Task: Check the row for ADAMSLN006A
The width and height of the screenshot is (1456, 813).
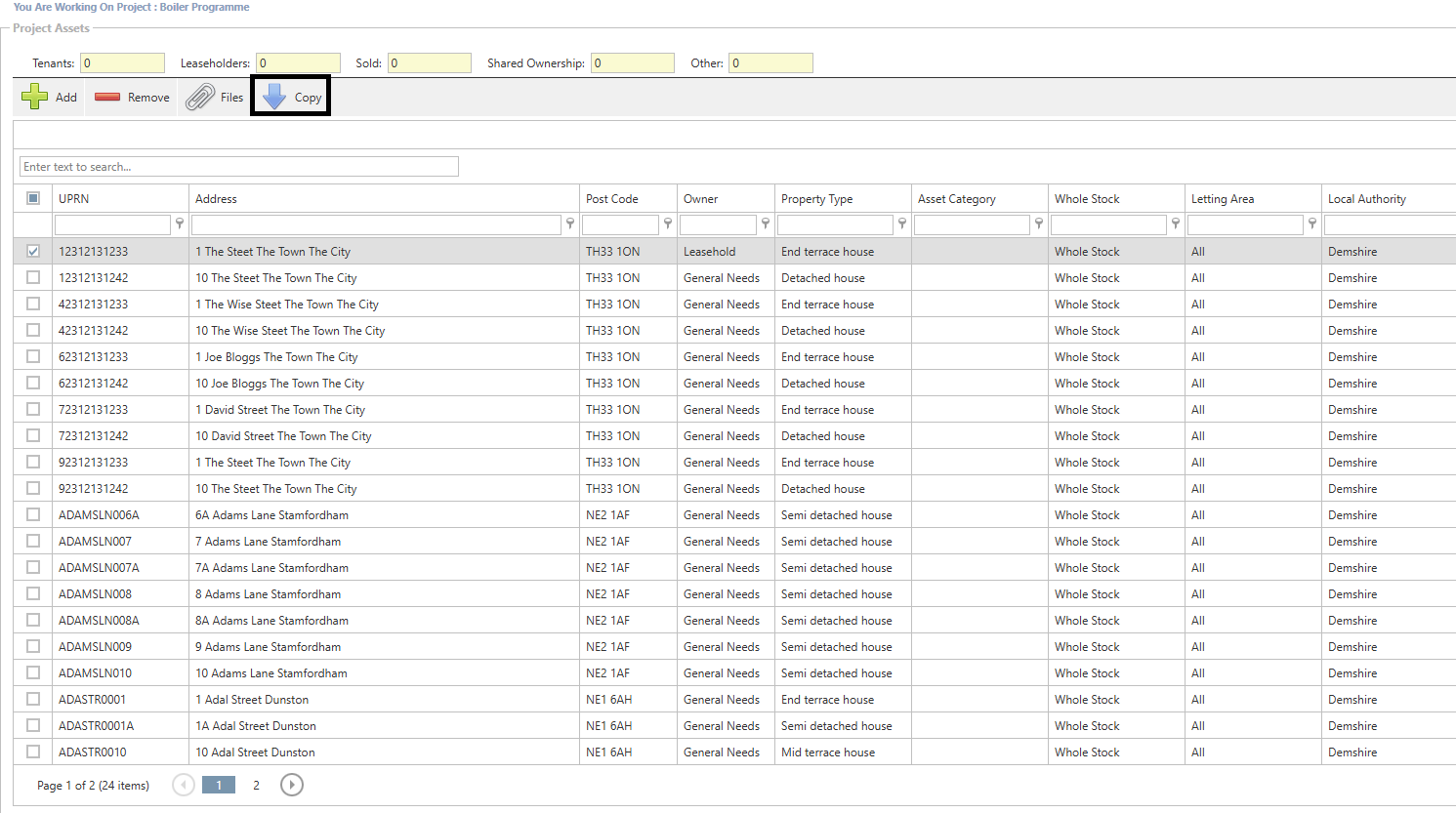Action: pos(33,514)
